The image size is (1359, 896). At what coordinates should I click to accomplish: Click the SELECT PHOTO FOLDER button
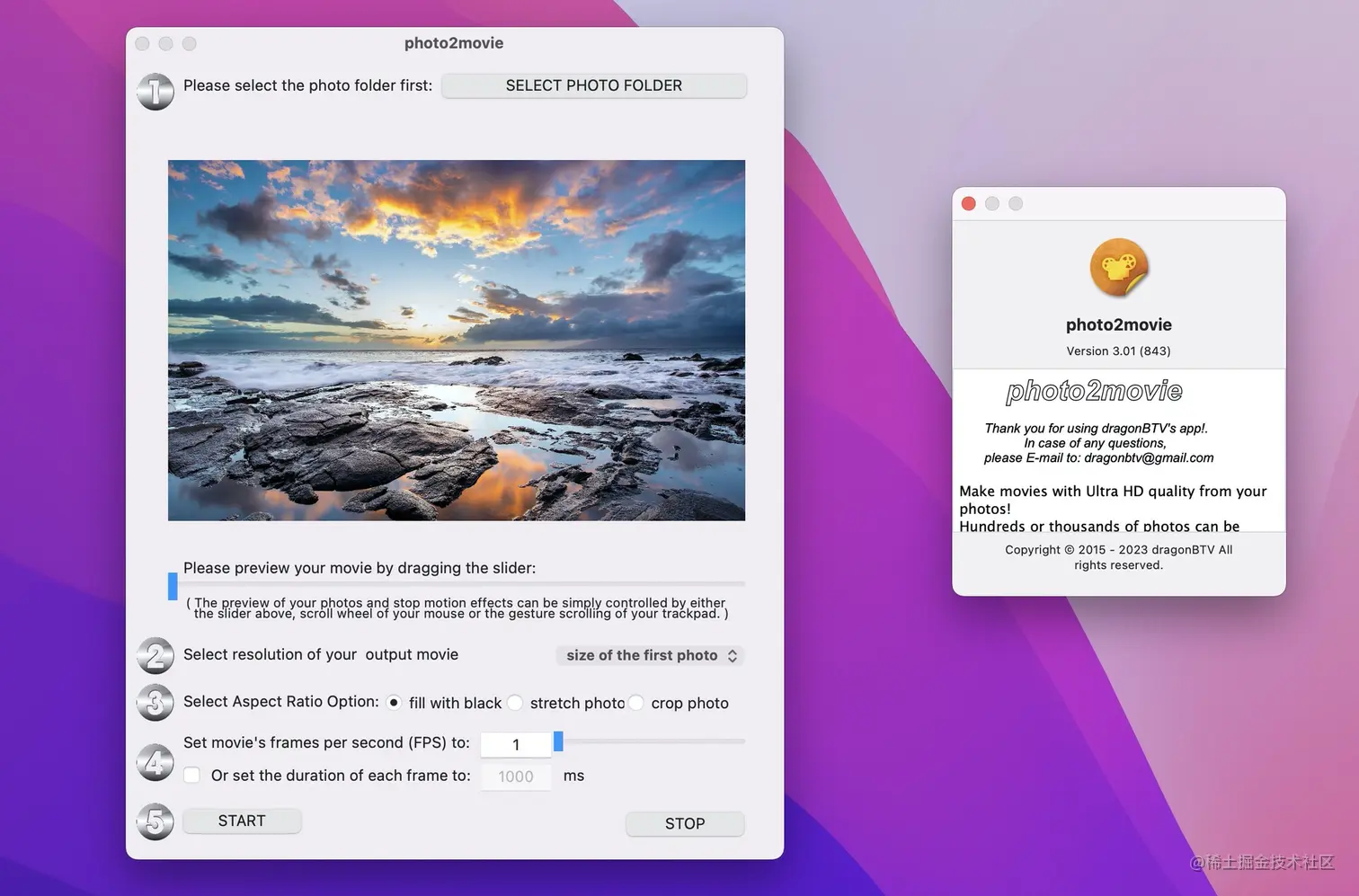pyautogui.click(x=594, y=85)
